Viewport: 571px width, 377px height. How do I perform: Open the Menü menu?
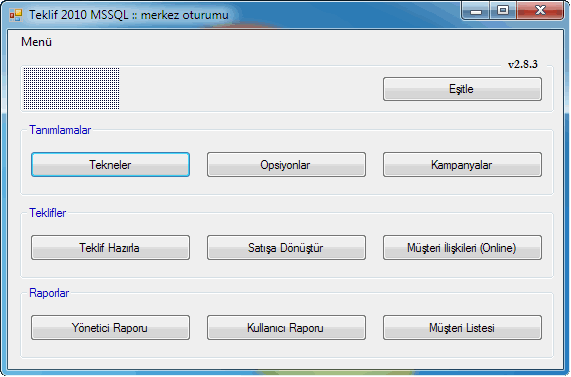(x=36, y=42)
